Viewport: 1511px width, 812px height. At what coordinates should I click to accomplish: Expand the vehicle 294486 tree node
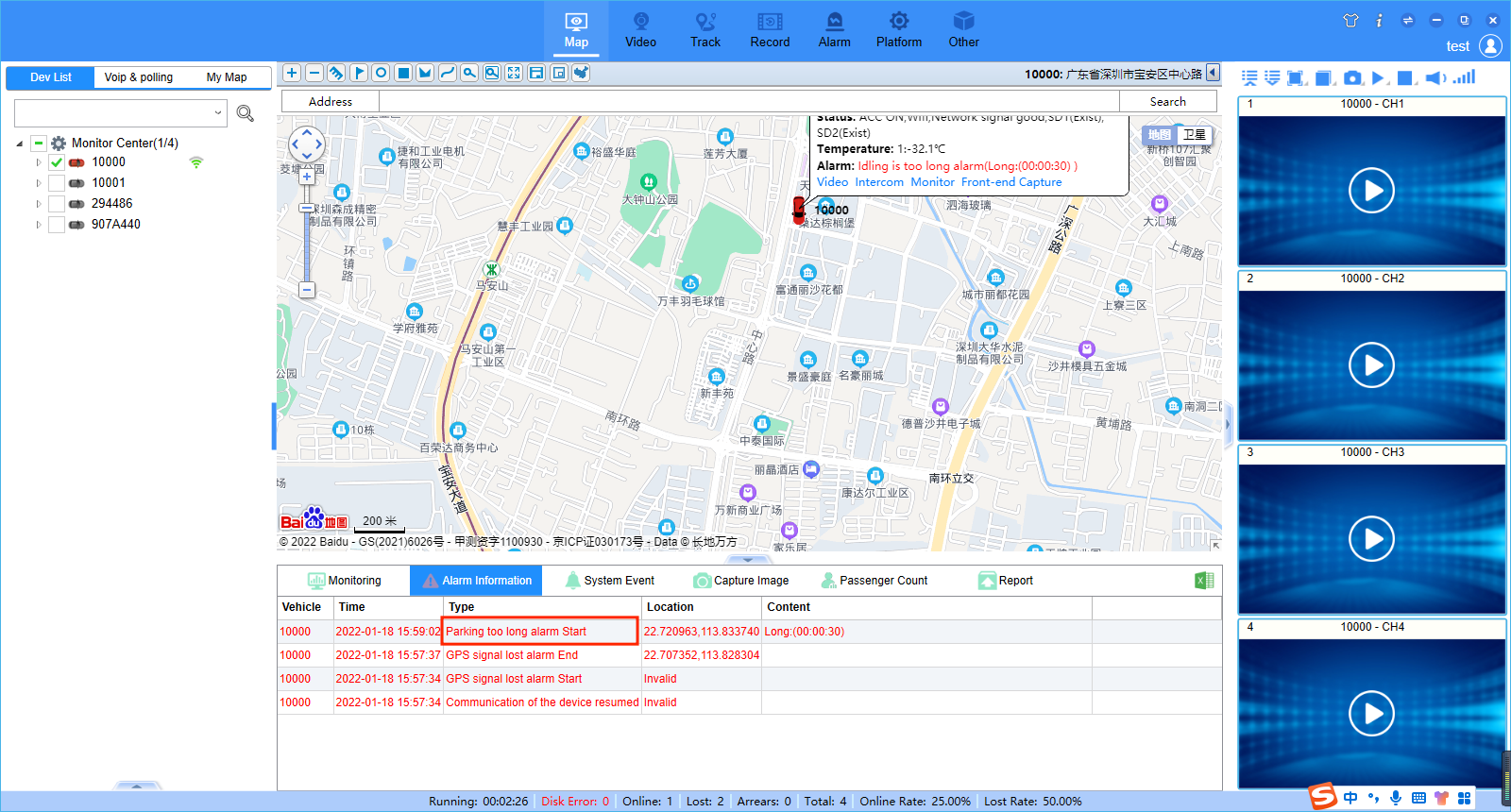pos(39,204)
